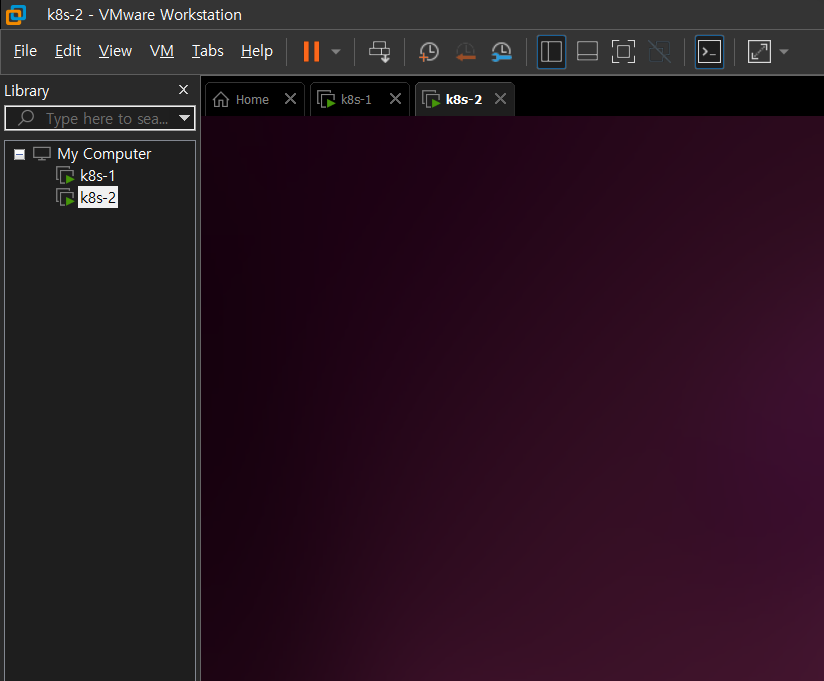Viewport: 824px width, 681px height.
Task: Toggle the library sidebar view
Action: 551,51
